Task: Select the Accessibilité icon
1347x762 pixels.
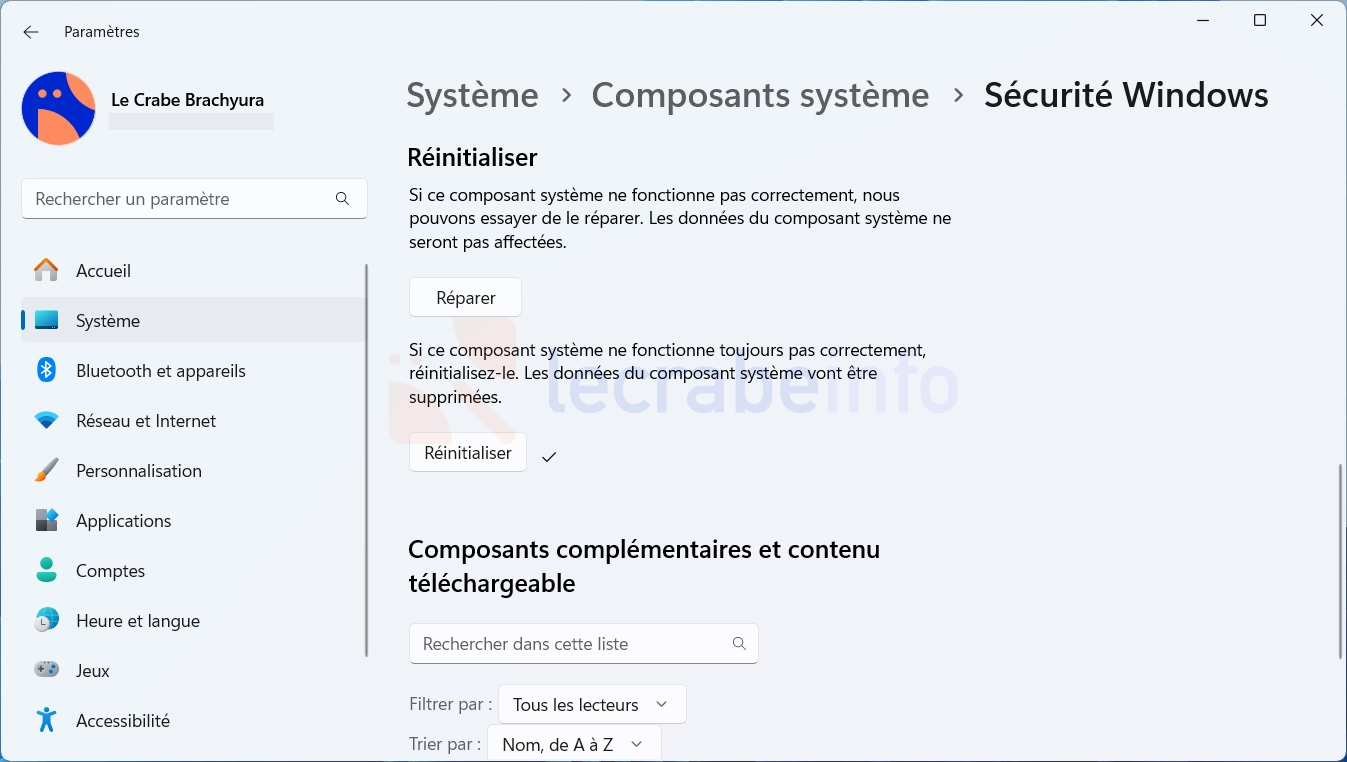Action: (46, 720)
